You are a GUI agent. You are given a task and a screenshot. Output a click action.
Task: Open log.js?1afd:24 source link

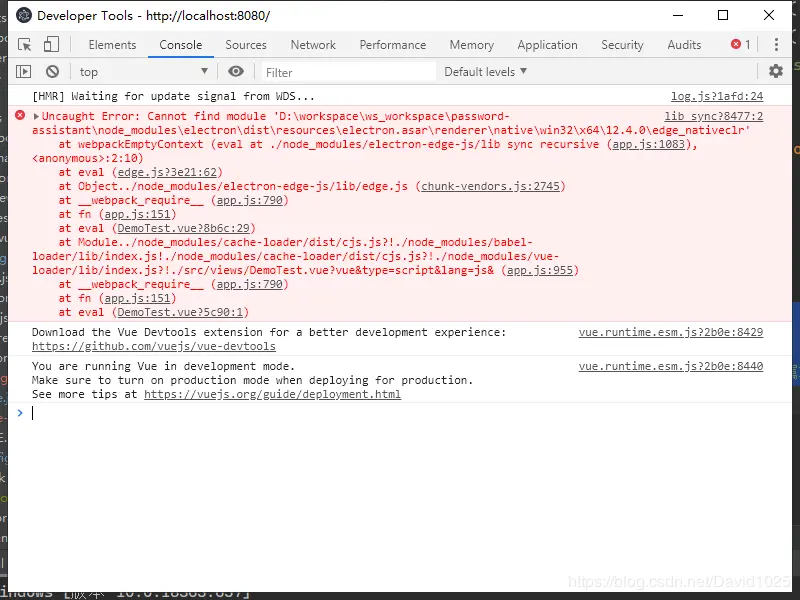(717, 96)
